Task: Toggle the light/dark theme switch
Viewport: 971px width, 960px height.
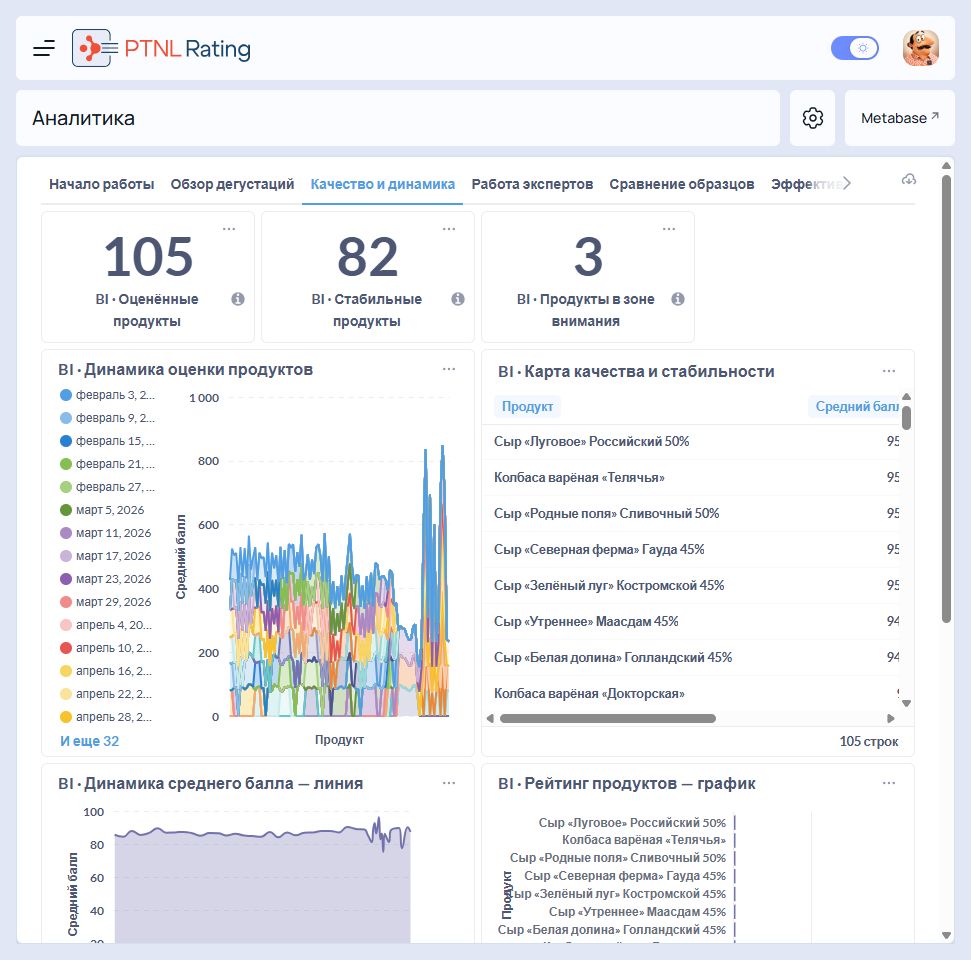Action: (x=855, y=48)
